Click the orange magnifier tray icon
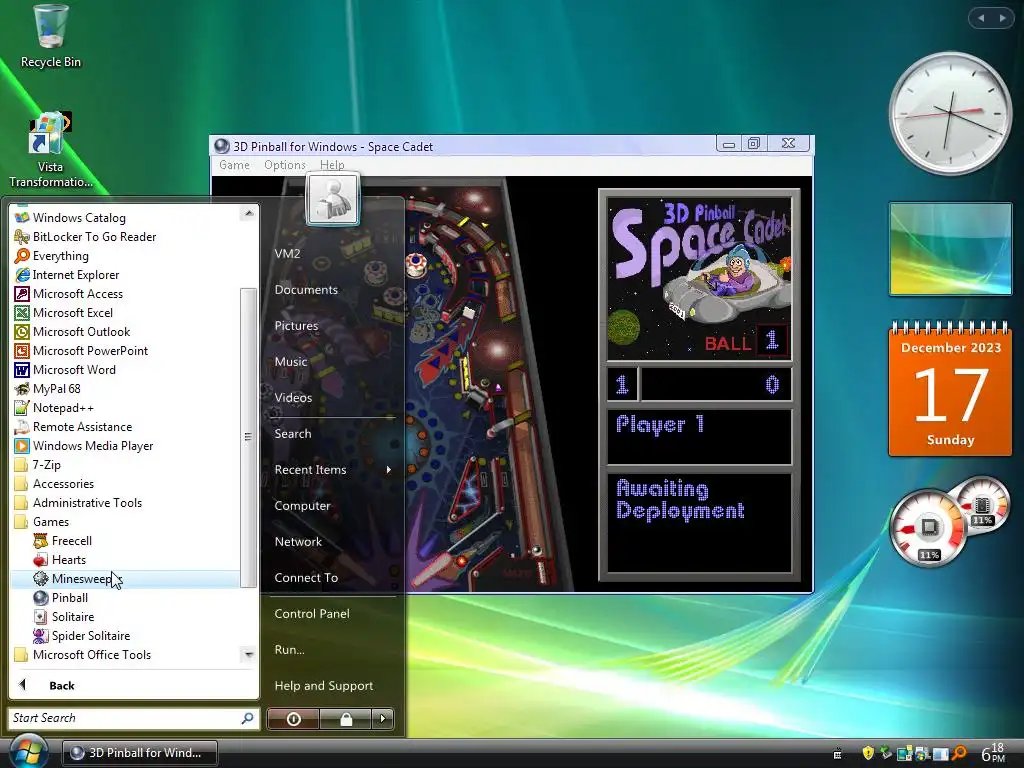The height and width of the screenshot is (768, 1024). coord(959,753)
